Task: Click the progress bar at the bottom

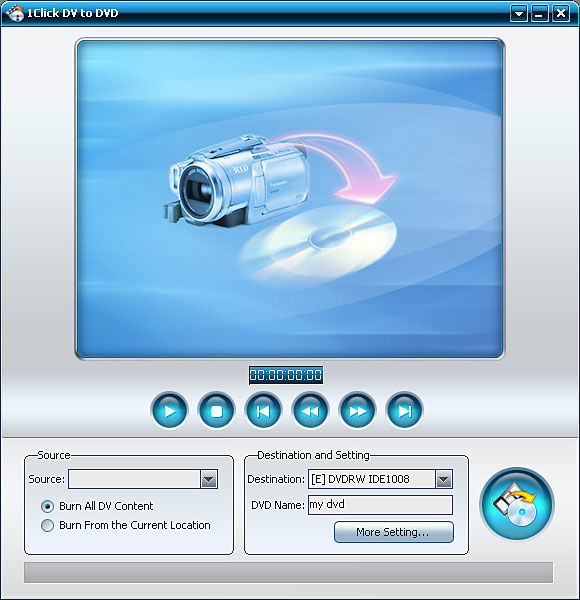Action: coord(288,572)
